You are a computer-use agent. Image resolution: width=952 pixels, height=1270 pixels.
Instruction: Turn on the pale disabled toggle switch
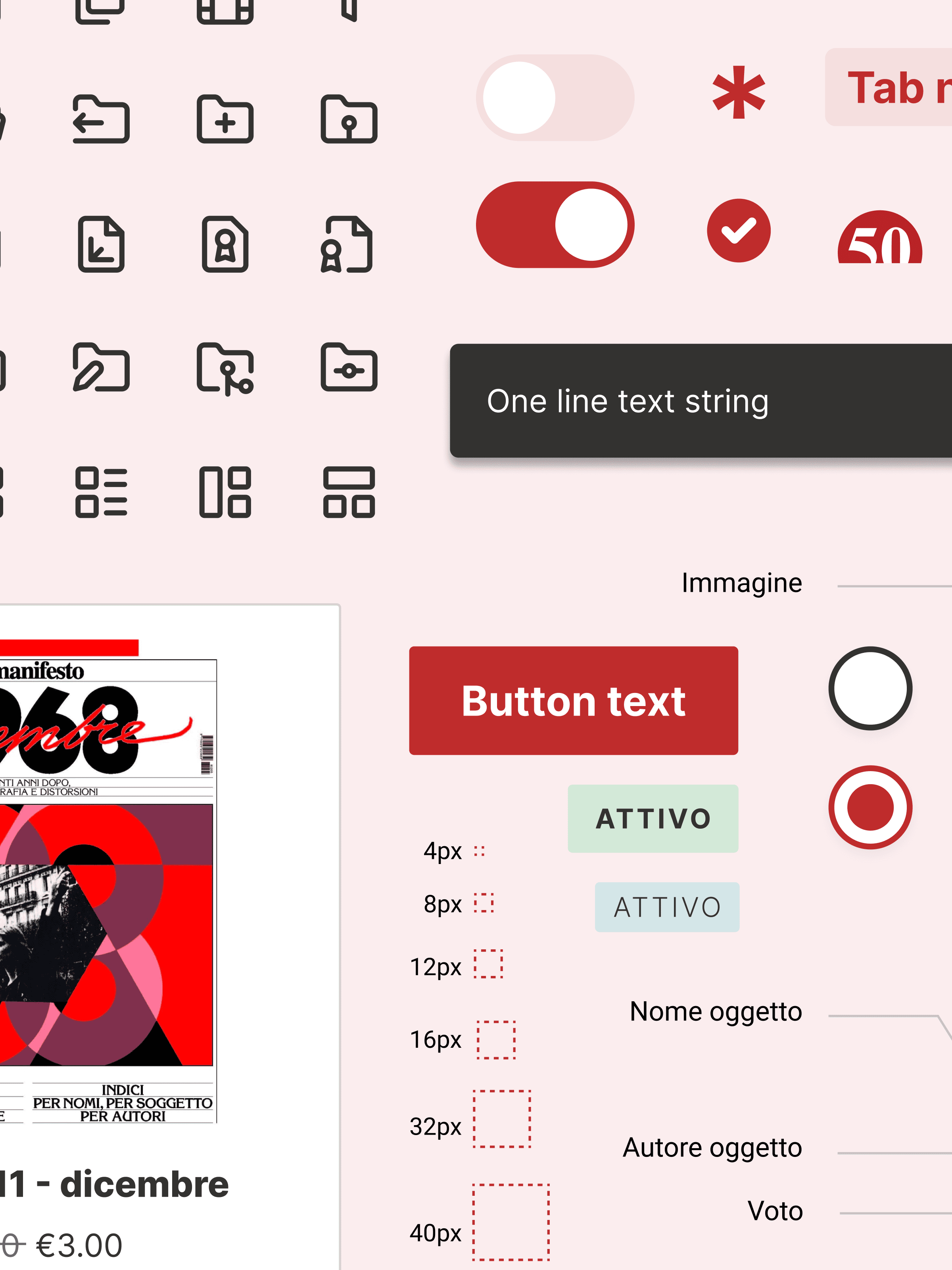554,98
